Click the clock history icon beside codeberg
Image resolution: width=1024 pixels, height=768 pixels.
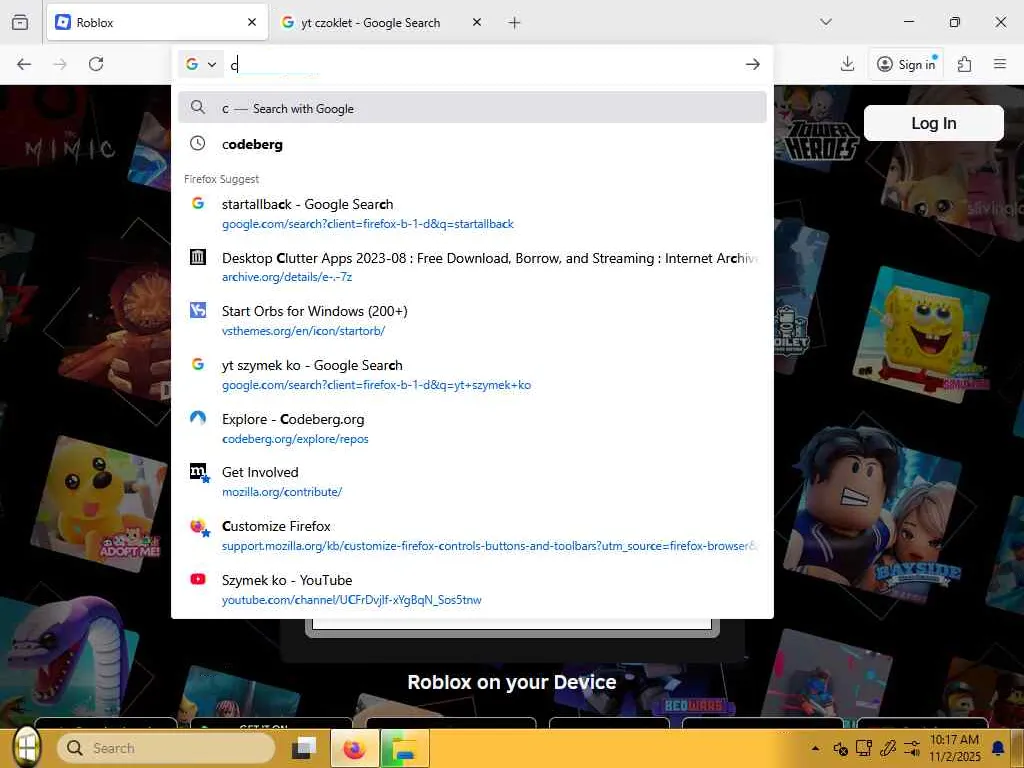[x=197, y=144]
